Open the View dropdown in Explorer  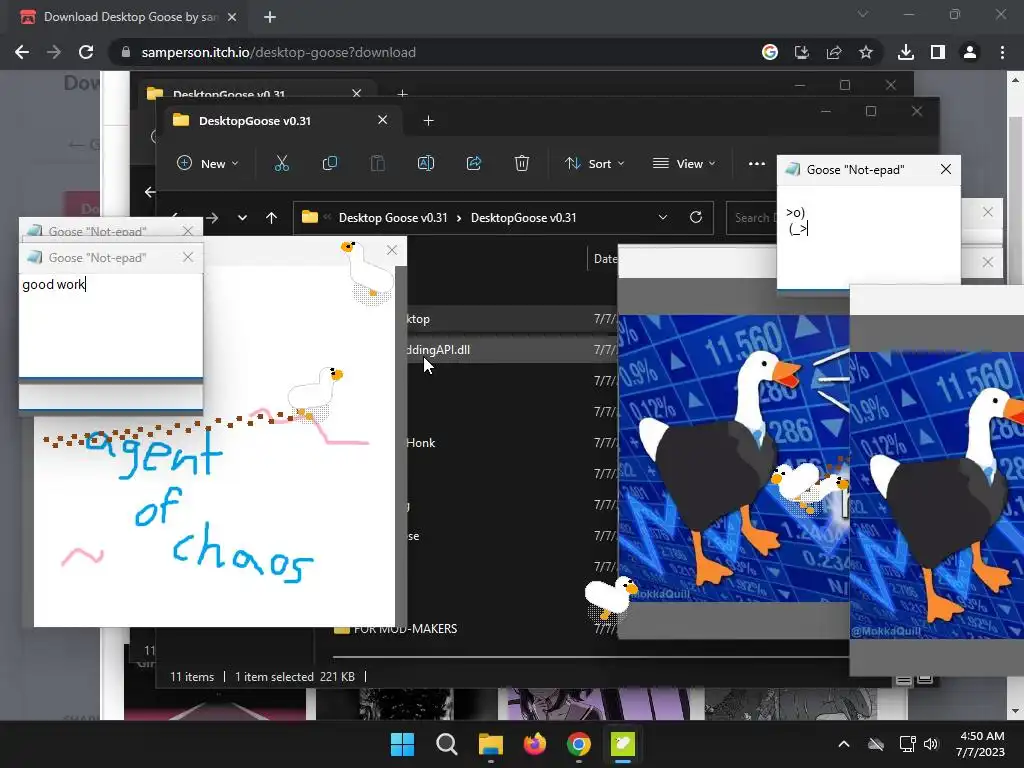[684, 163]
